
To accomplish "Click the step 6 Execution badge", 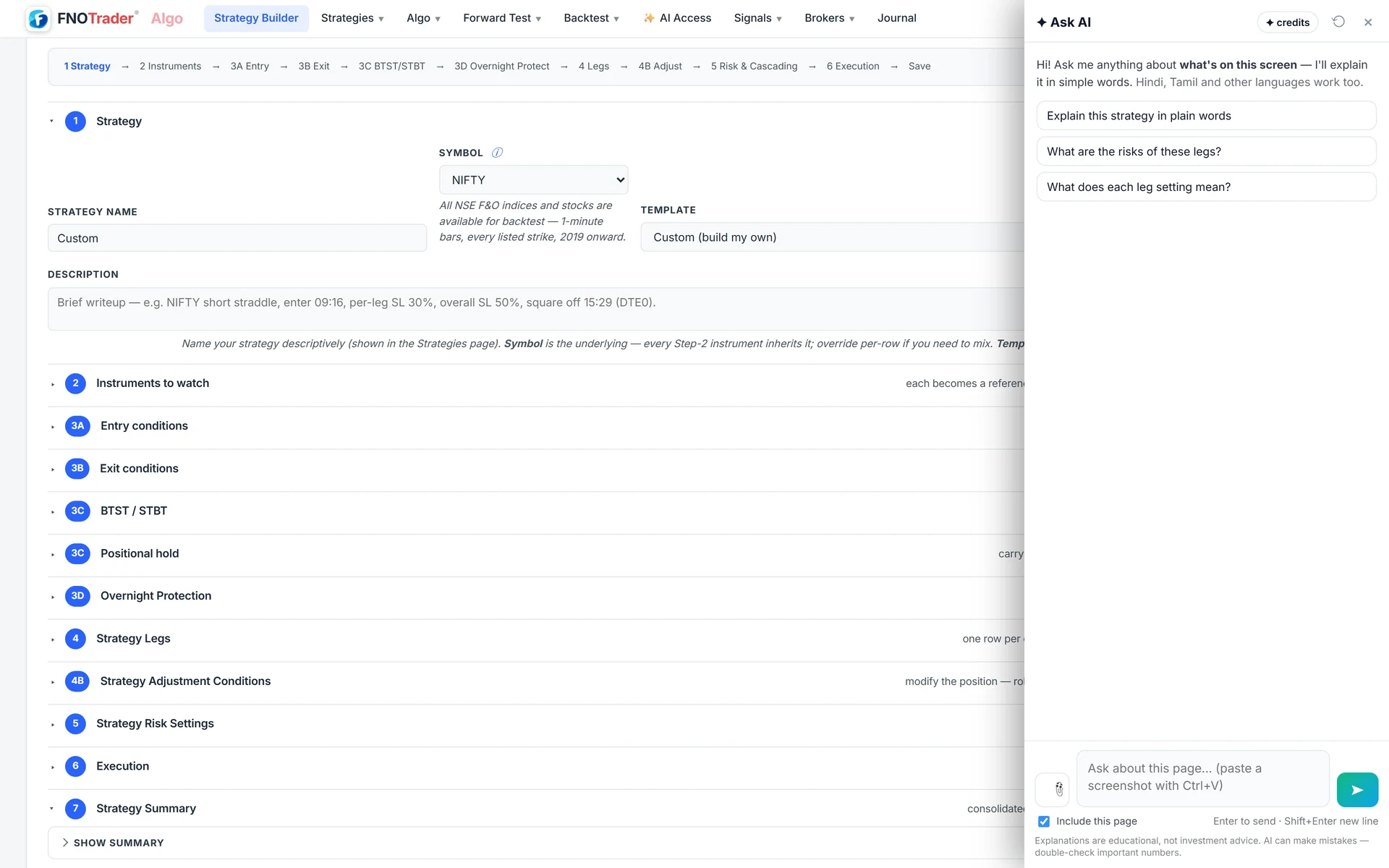I will [x=75, y=766].
